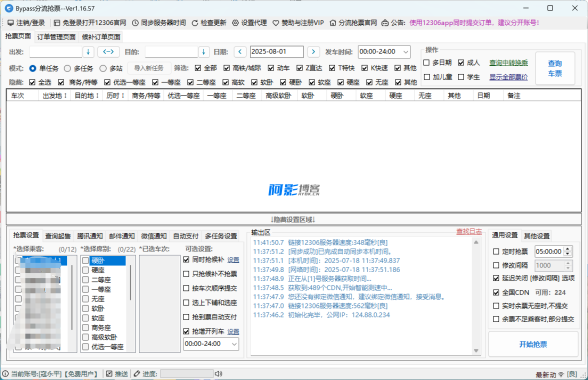Click the Bypass app logo in title bar

coord(9,8)
